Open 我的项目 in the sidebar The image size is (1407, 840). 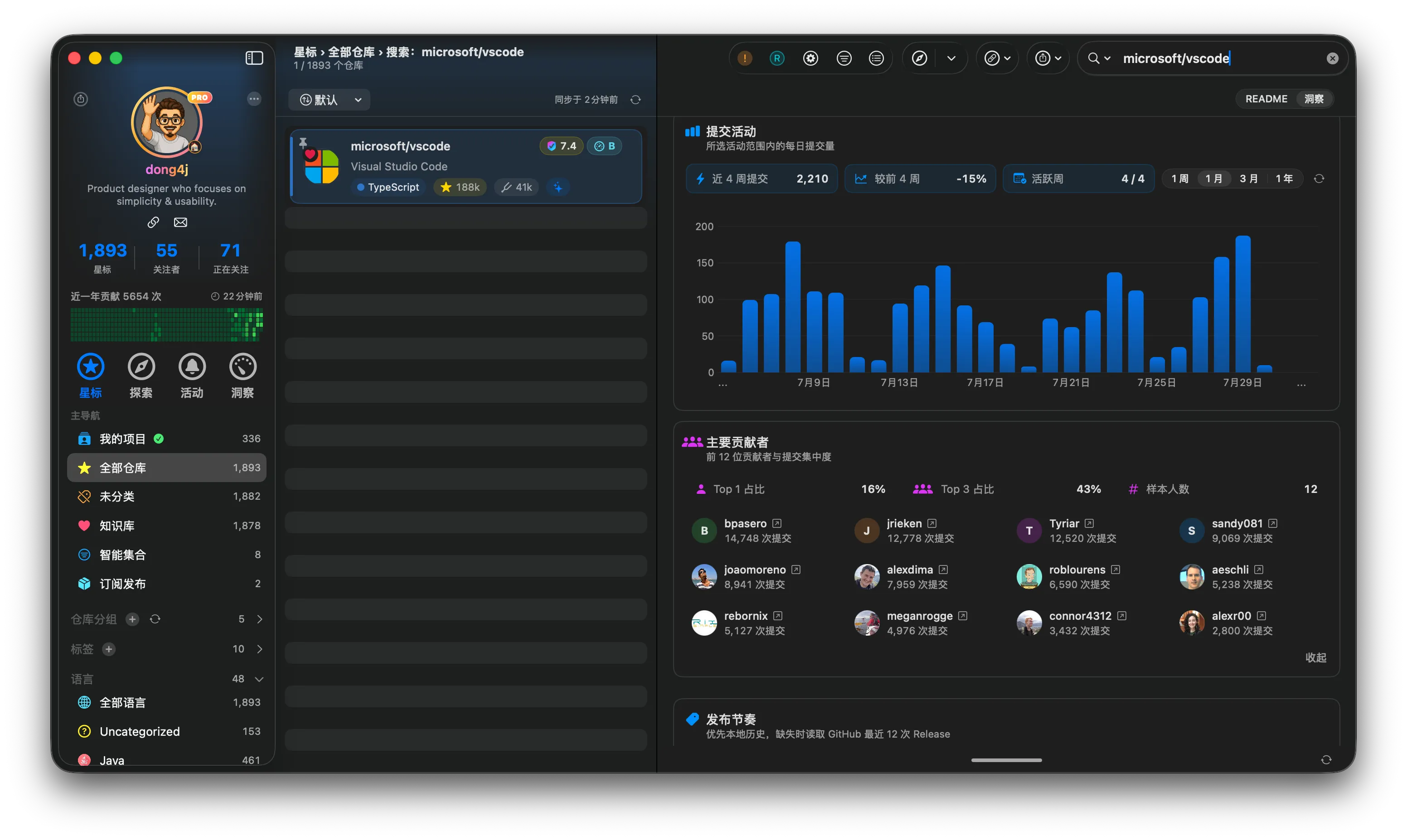(x=166, y=439)
